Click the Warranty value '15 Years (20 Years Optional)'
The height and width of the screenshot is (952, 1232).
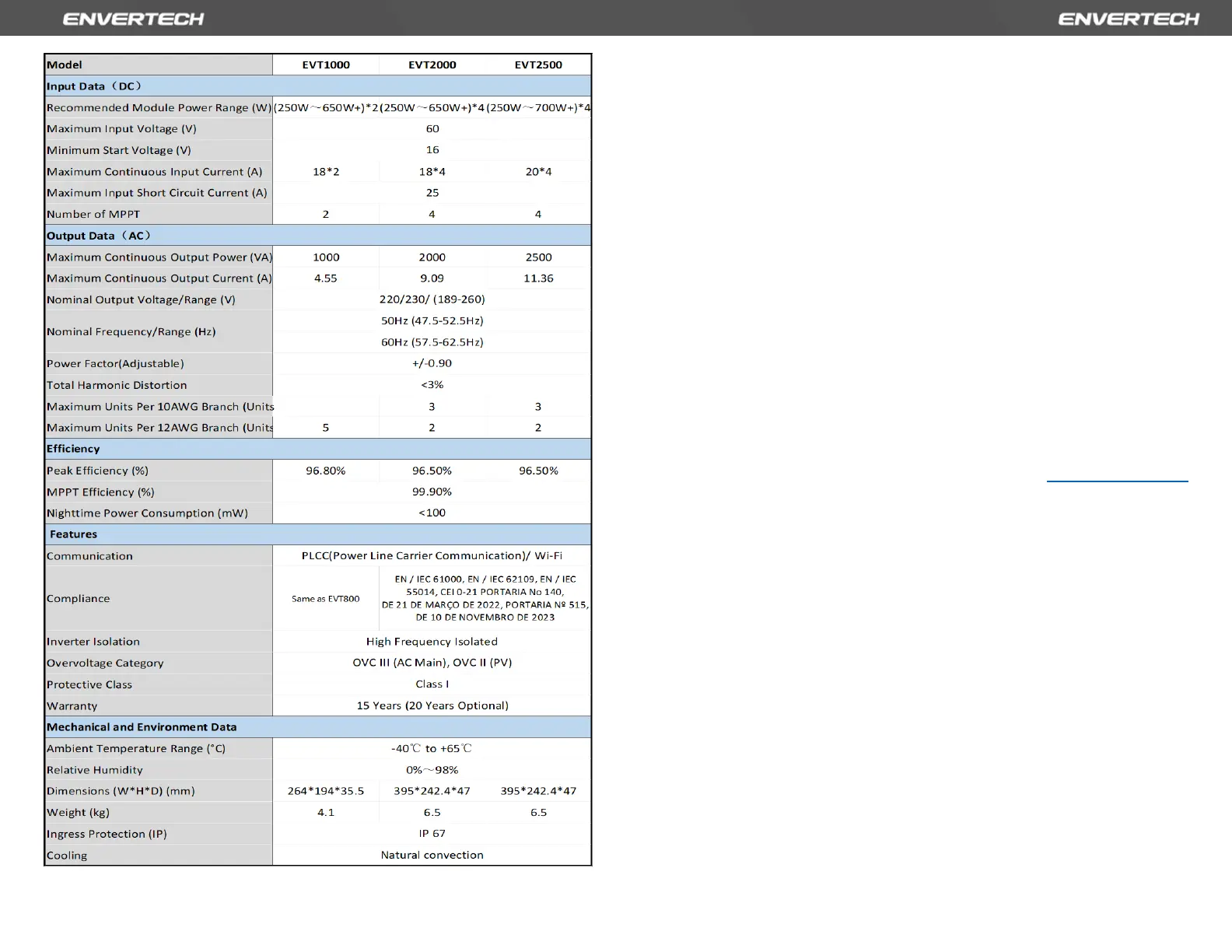coord(432,705)
